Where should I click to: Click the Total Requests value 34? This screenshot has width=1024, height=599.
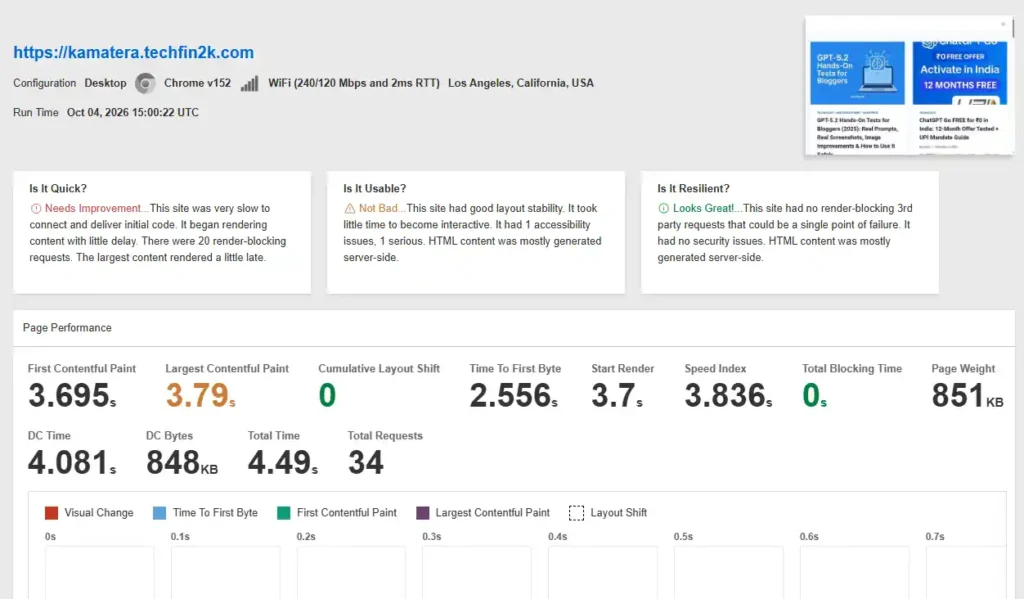click(366, 462)
